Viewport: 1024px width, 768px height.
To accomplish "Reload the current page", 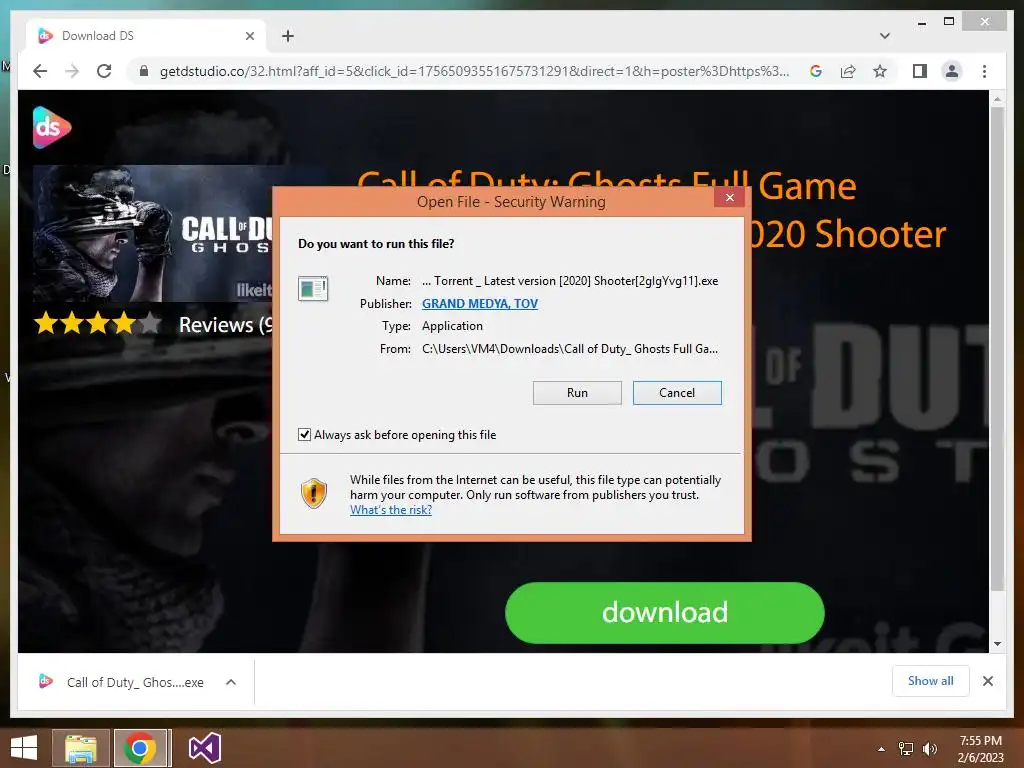I will (104, 71).
